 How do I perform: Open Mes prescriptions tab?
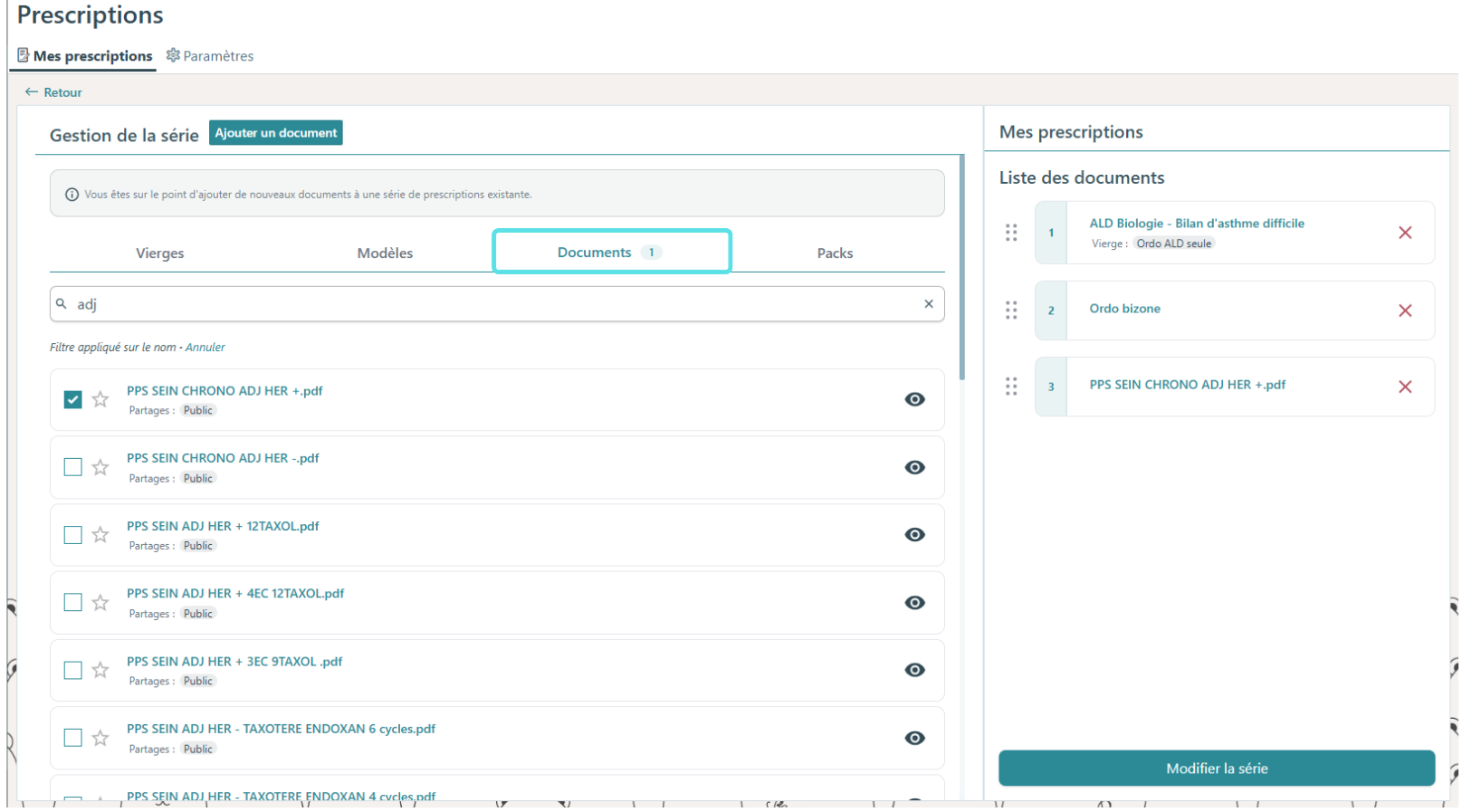(x=85, y=56)
